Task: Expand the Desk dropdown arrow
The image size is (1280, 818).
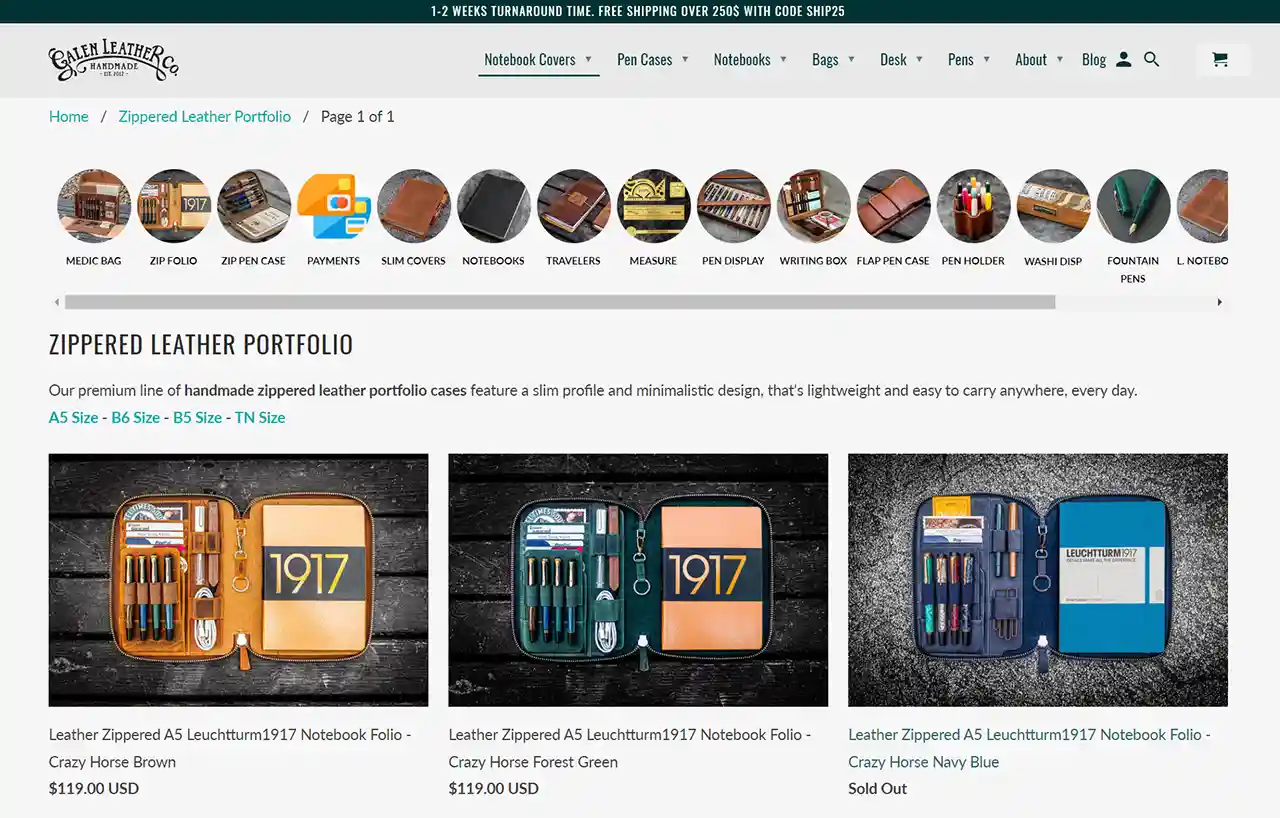Action: (x=919, y=59)
